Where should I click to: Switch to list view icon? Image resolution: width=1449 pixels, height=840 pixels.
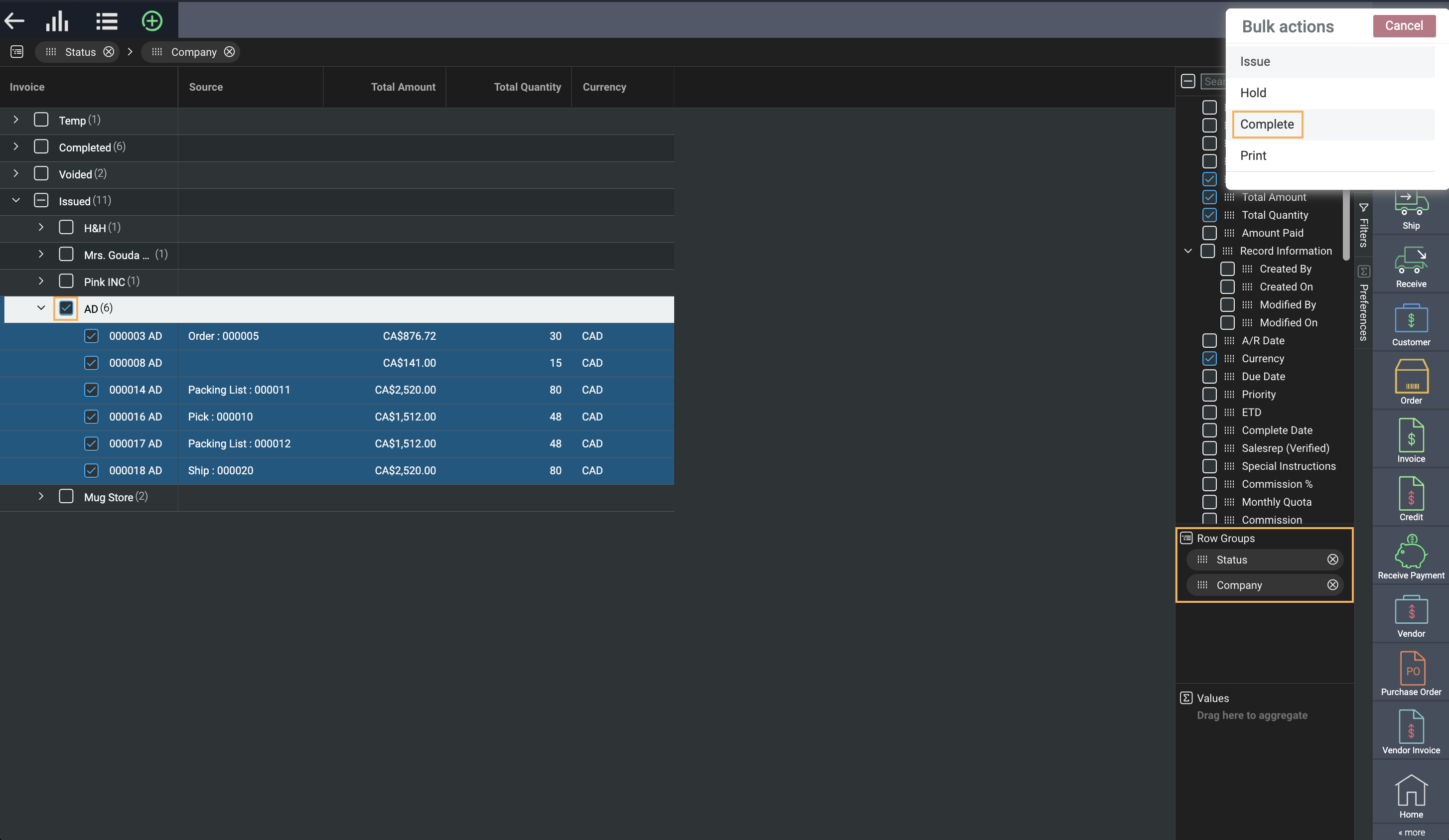pos(106,21)
